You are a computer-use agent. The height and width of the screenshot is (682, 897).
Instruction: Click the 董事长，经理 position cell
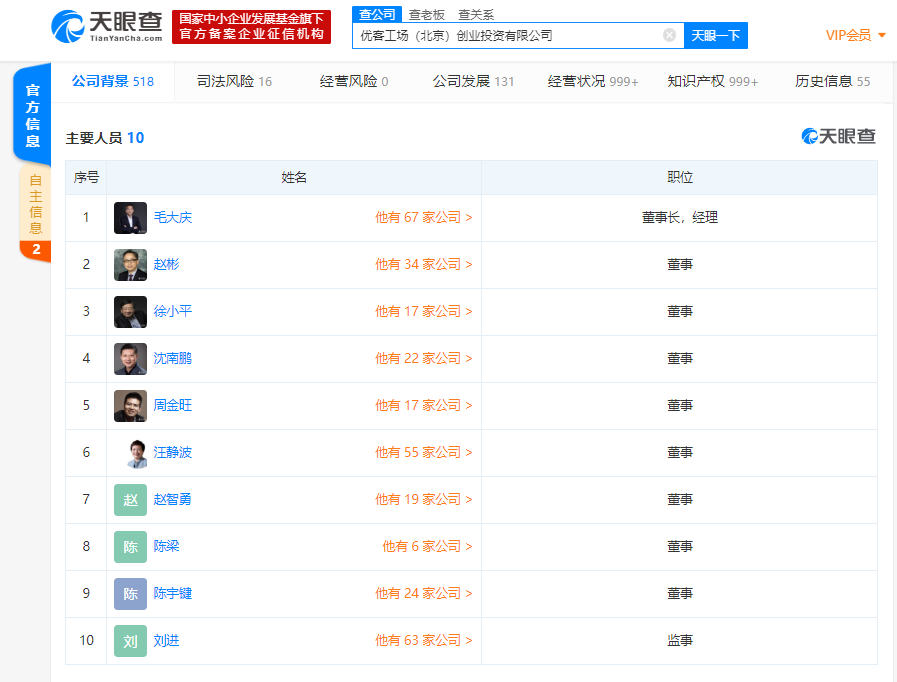[680, 217]
